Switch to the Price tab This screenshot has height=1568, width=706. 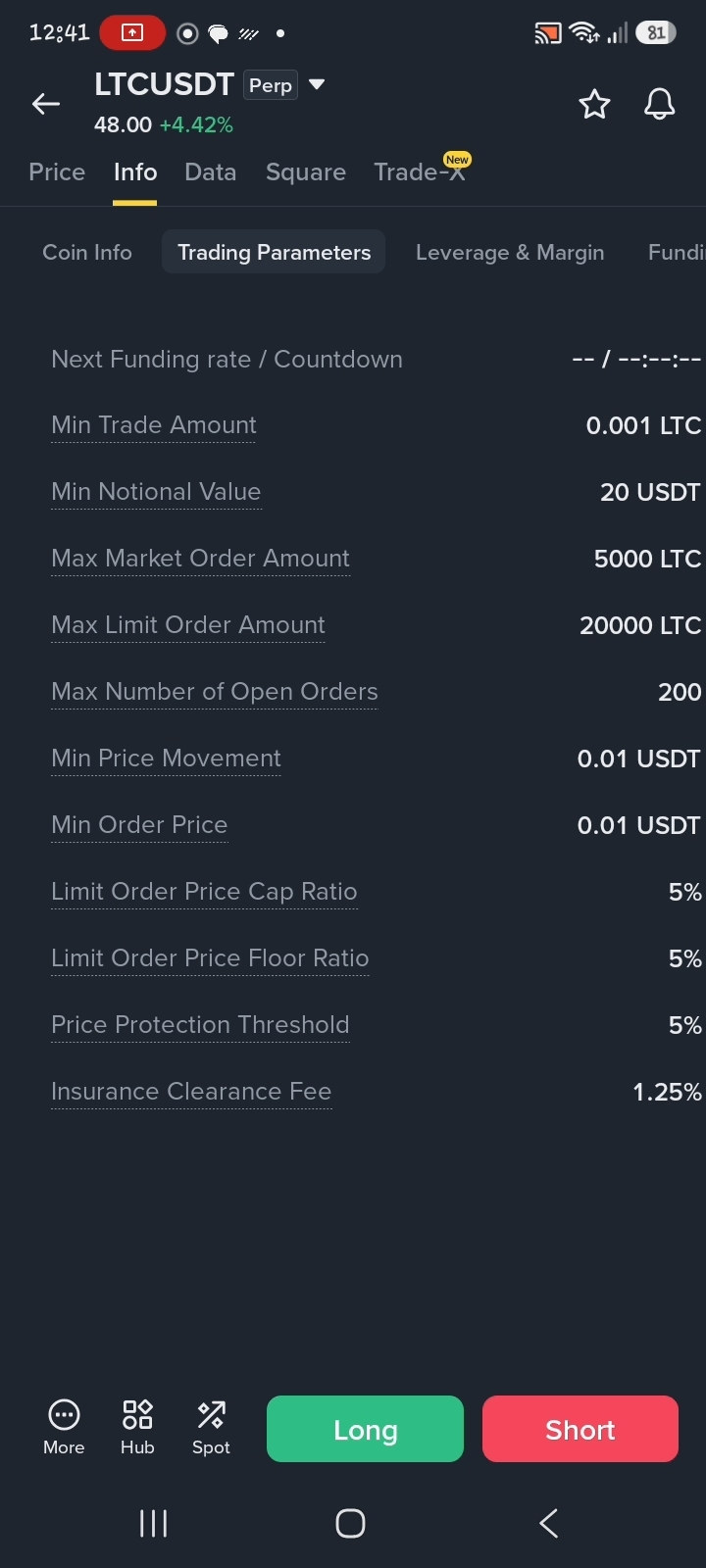57,172
